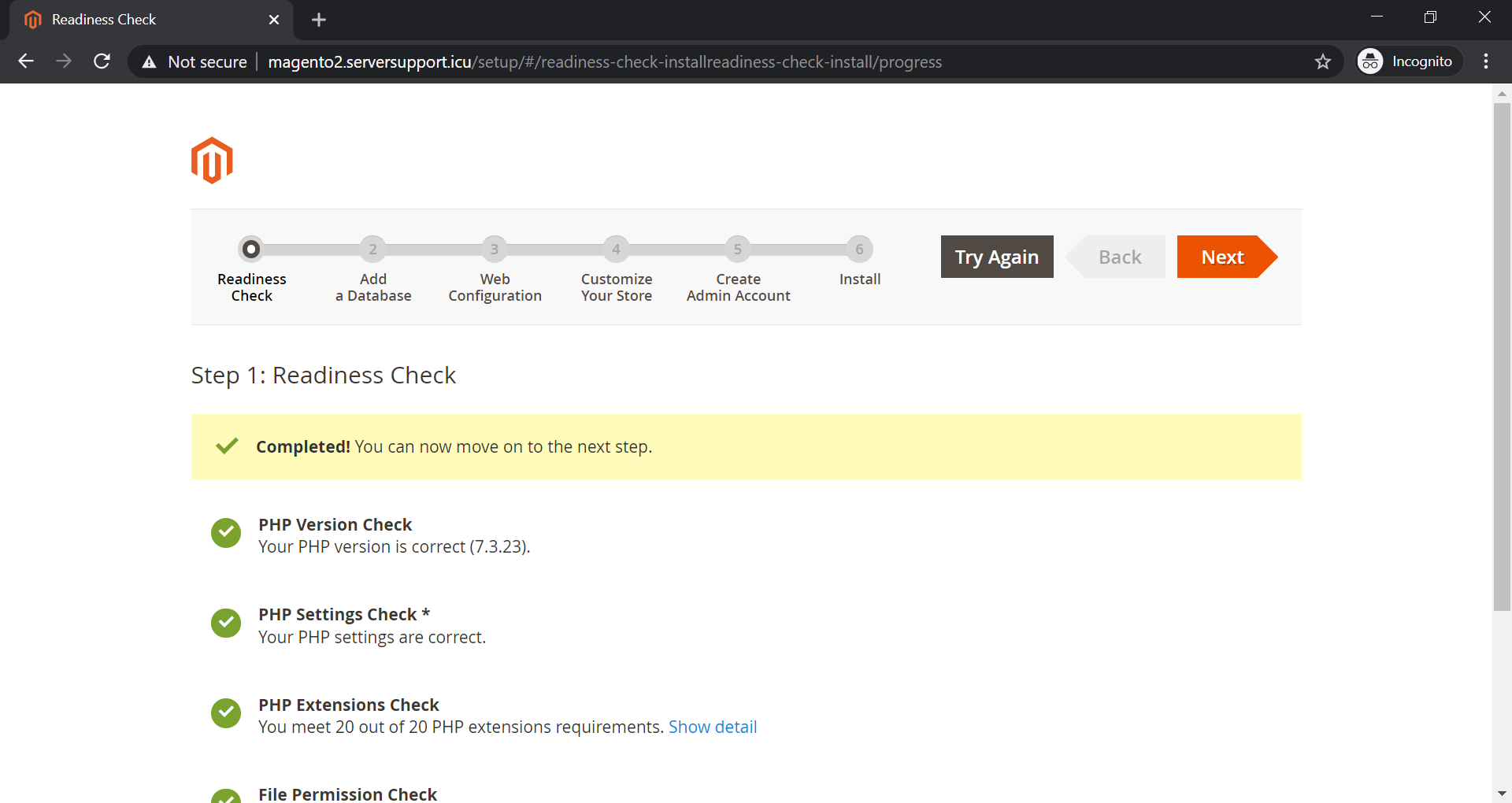Click the PHP Extensions Check green checkmark
The width and height of the screenshot is (1512, 803).
(226, 713)
